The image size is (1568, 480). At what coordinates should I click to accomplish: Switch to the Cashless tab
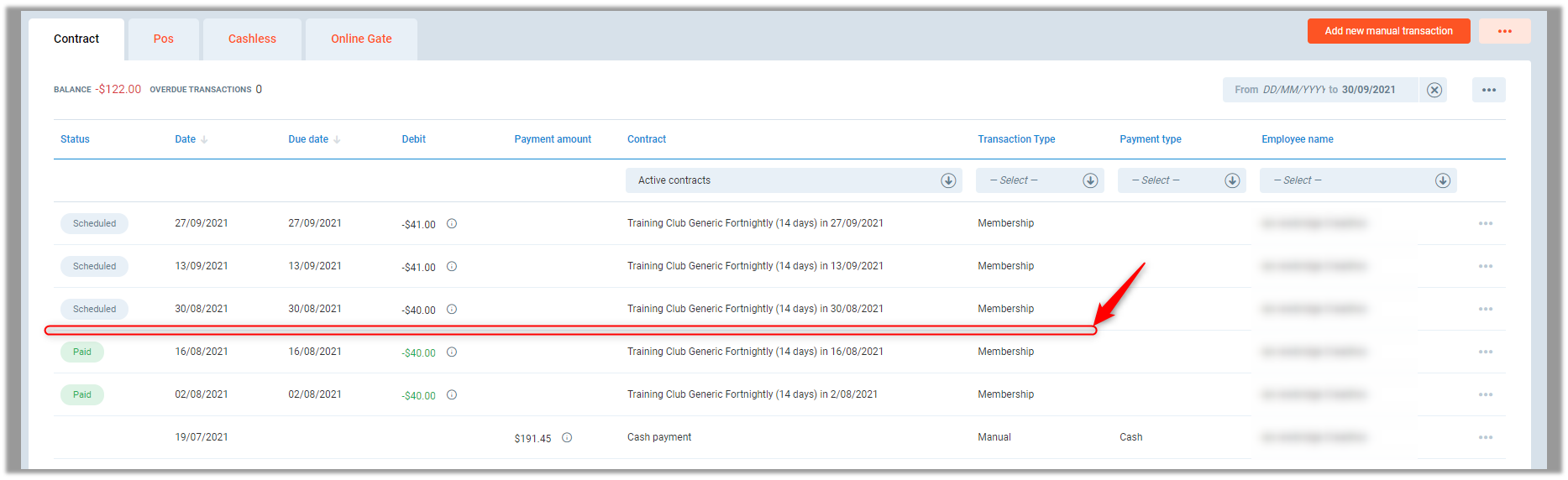[x=252, y=39]
